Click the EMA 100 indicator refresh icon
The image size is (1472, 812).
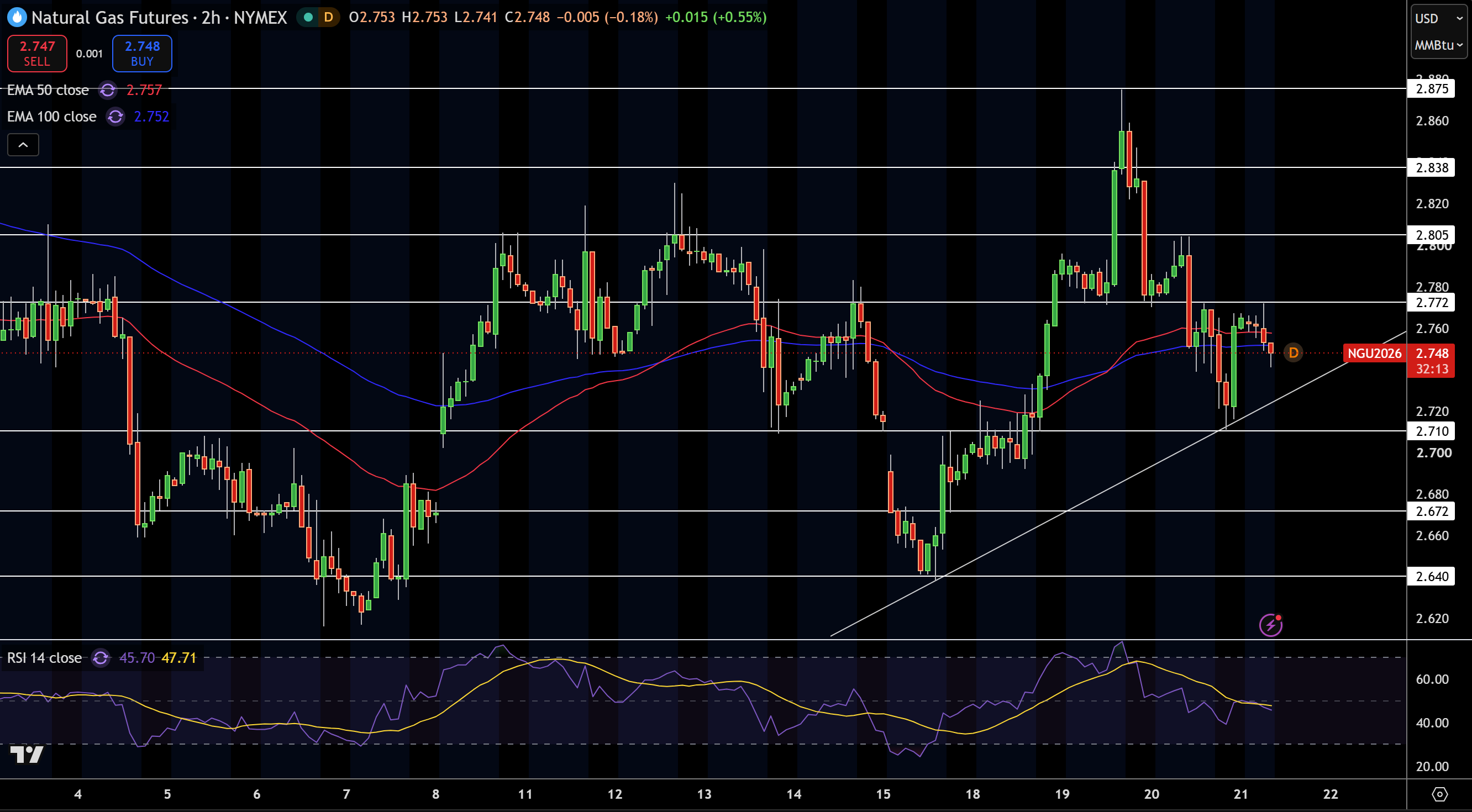[x=115, y=117]
